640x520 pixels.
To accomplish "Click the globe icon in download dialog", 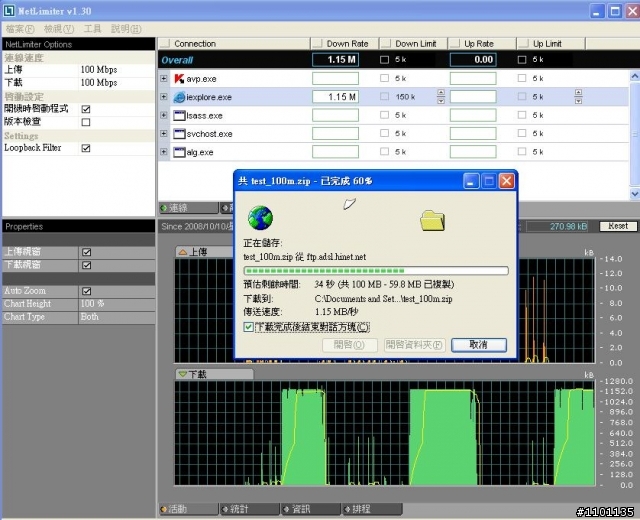I will [260, 218].
